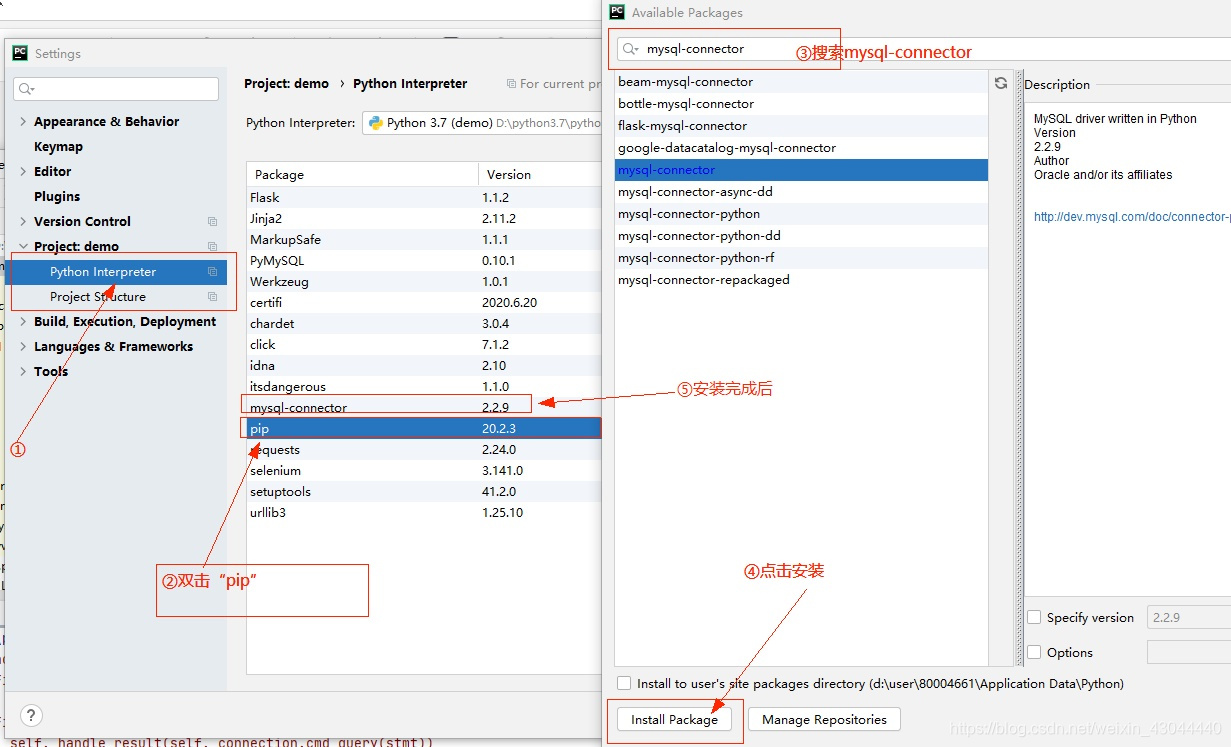Select the itsdangerous installed package row
This screenshot has height=747, width=1231.
pyautogui.click(x=424, y=387)
